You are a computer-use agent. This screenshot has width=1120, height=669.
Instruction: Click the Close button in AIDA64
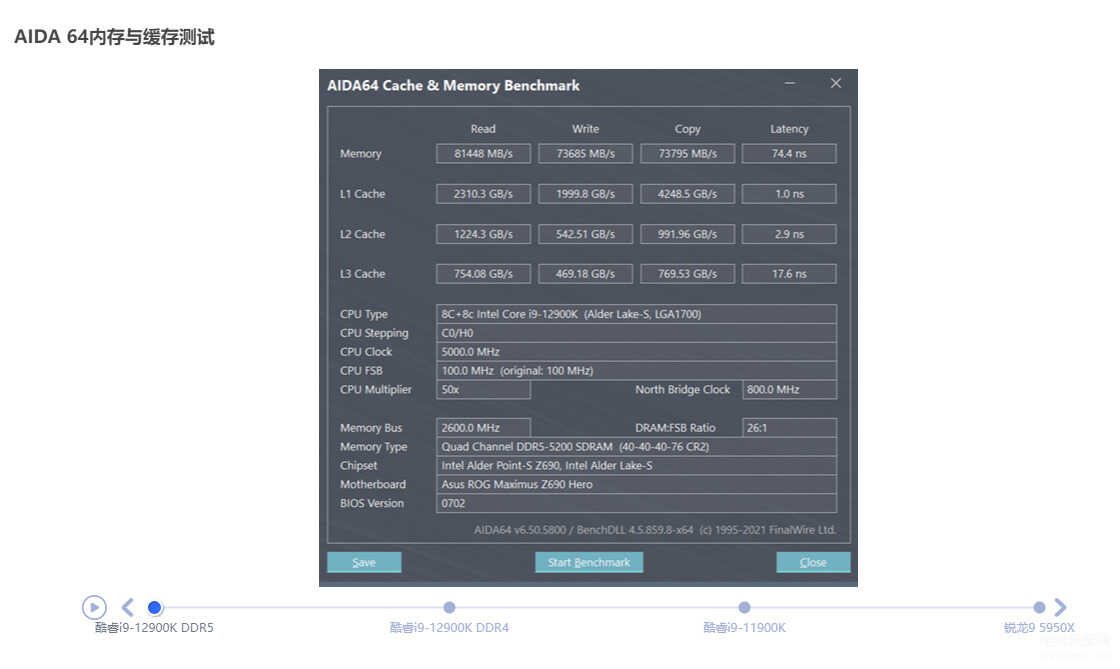(x=814, y=563)
